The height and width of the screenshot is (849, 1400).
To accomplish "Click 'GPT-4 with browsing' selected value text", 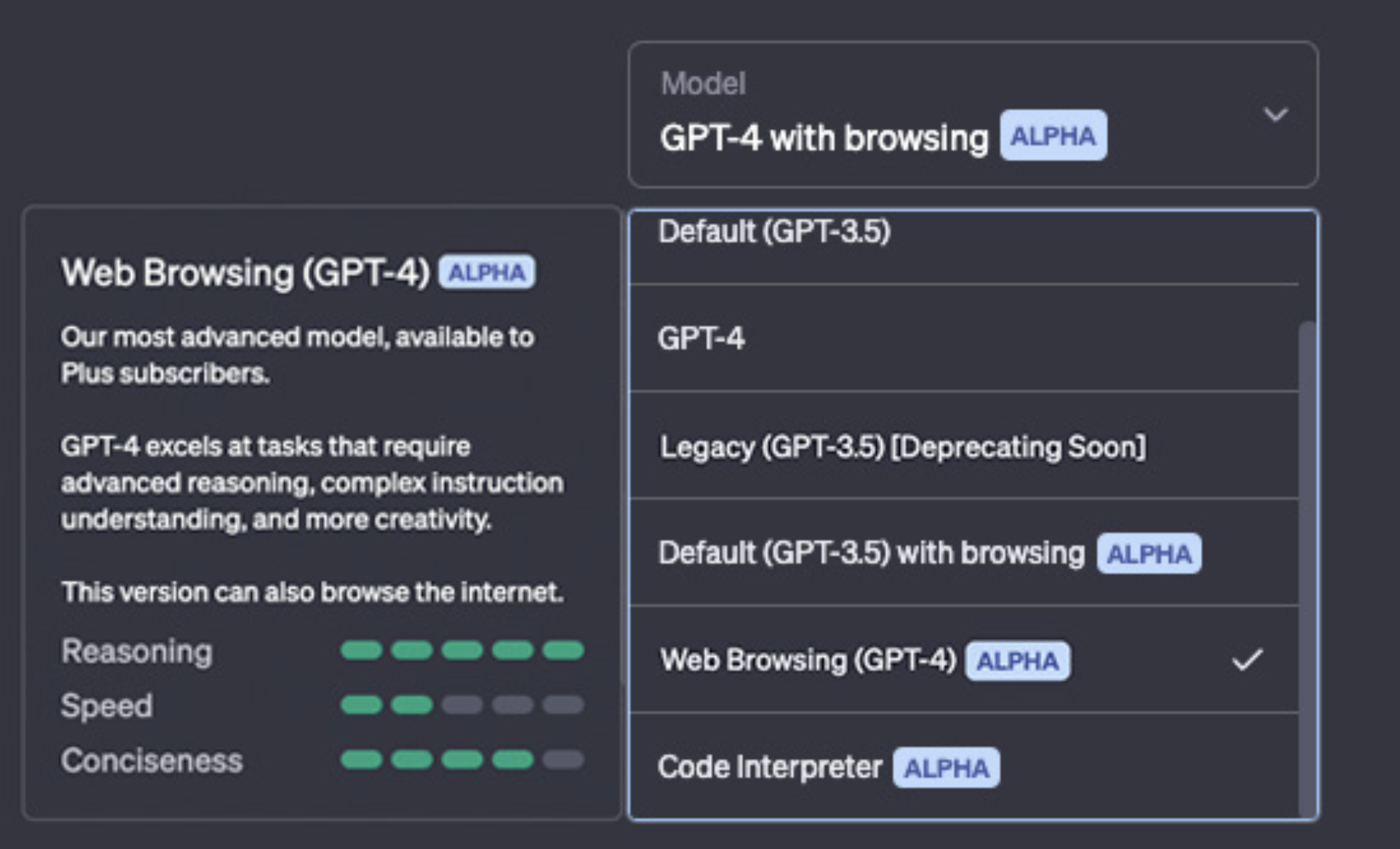I will pyautogui.click(x=824, y=138).
